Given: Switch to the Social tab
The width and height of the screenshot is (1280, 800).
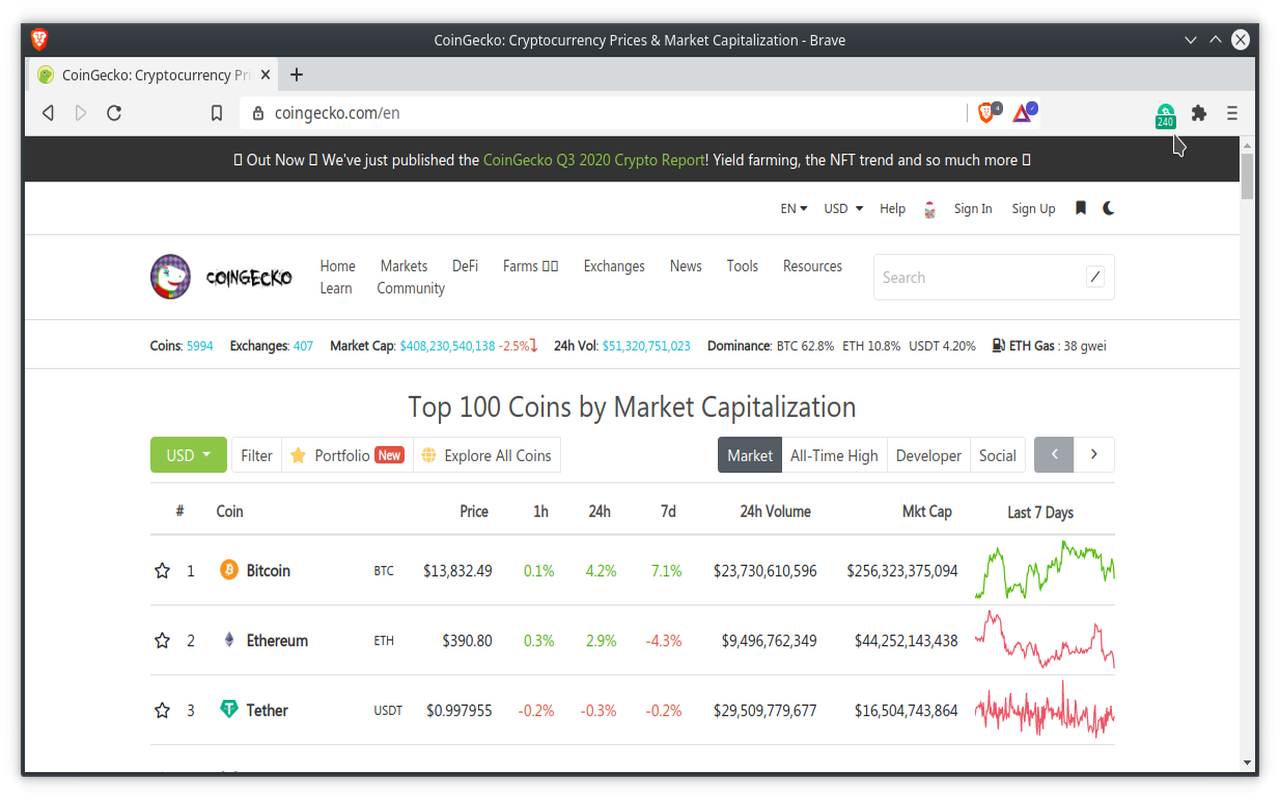Looking at the screenshot, I should tap(997, 455).
